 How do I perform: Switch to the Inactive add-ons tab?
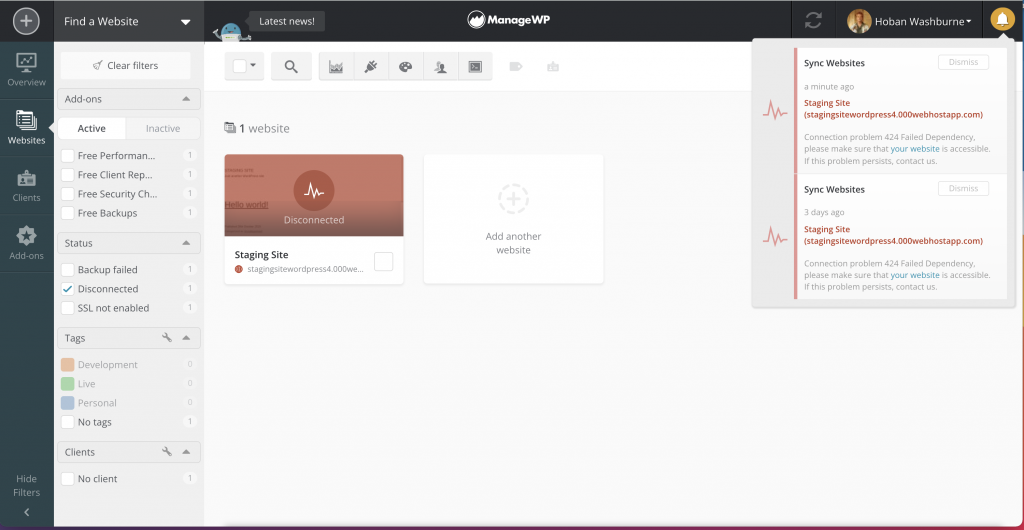point(163,129)
